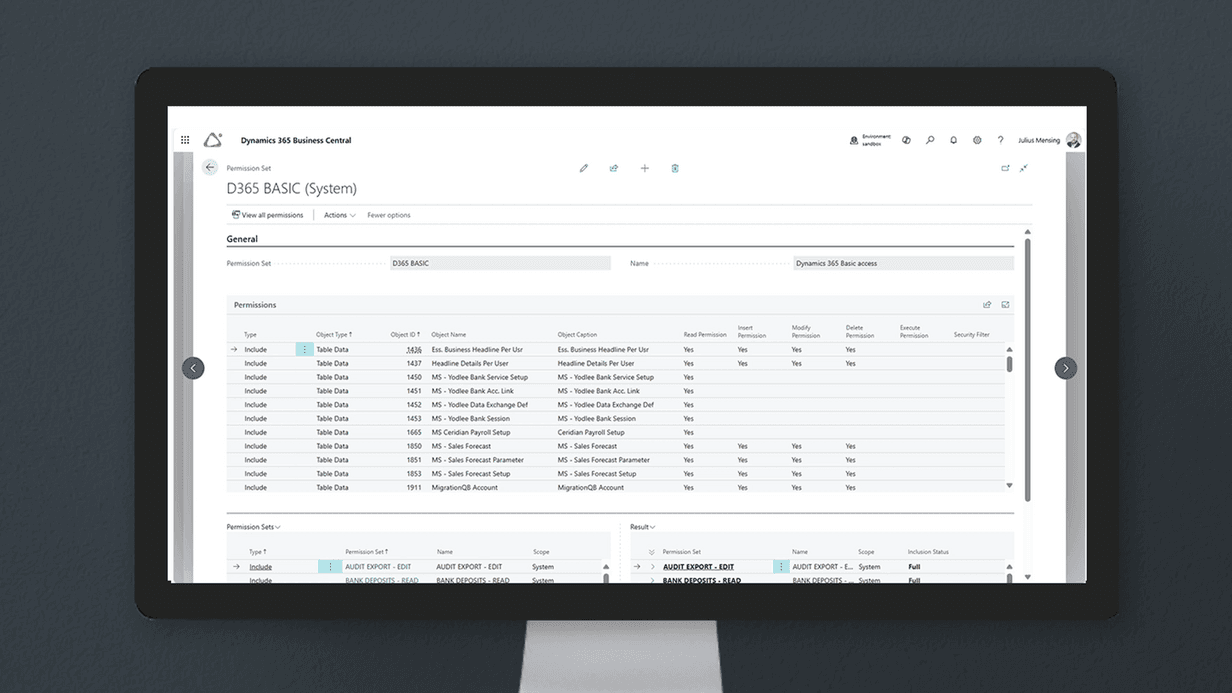Screen dimensions: 1232x693
Task: Click the share icon in page header
Action: coord(614,168)
